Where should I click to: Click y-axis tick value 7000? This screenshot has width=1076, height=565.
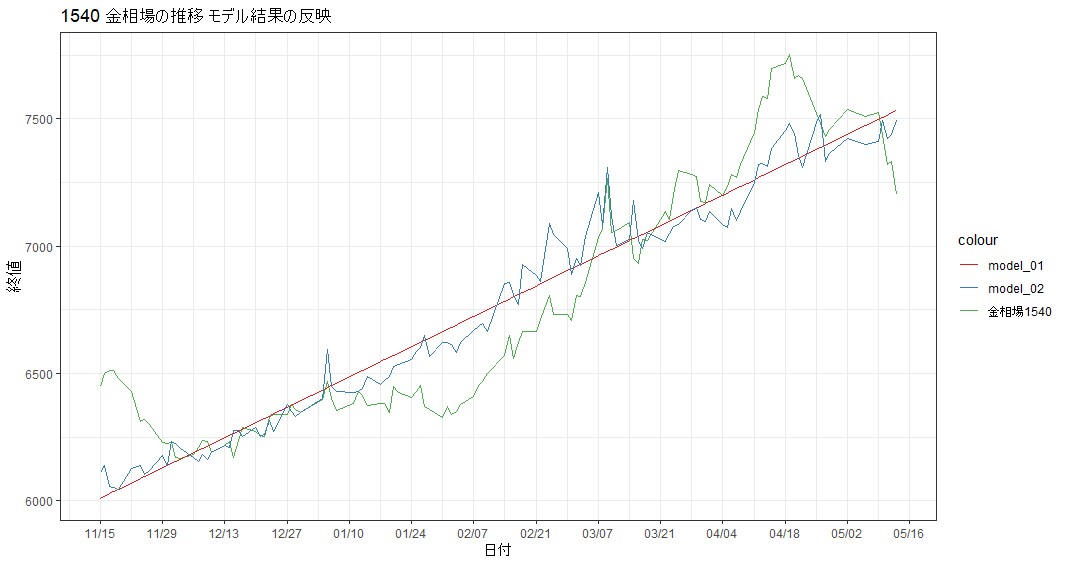(x=38, y=246)
